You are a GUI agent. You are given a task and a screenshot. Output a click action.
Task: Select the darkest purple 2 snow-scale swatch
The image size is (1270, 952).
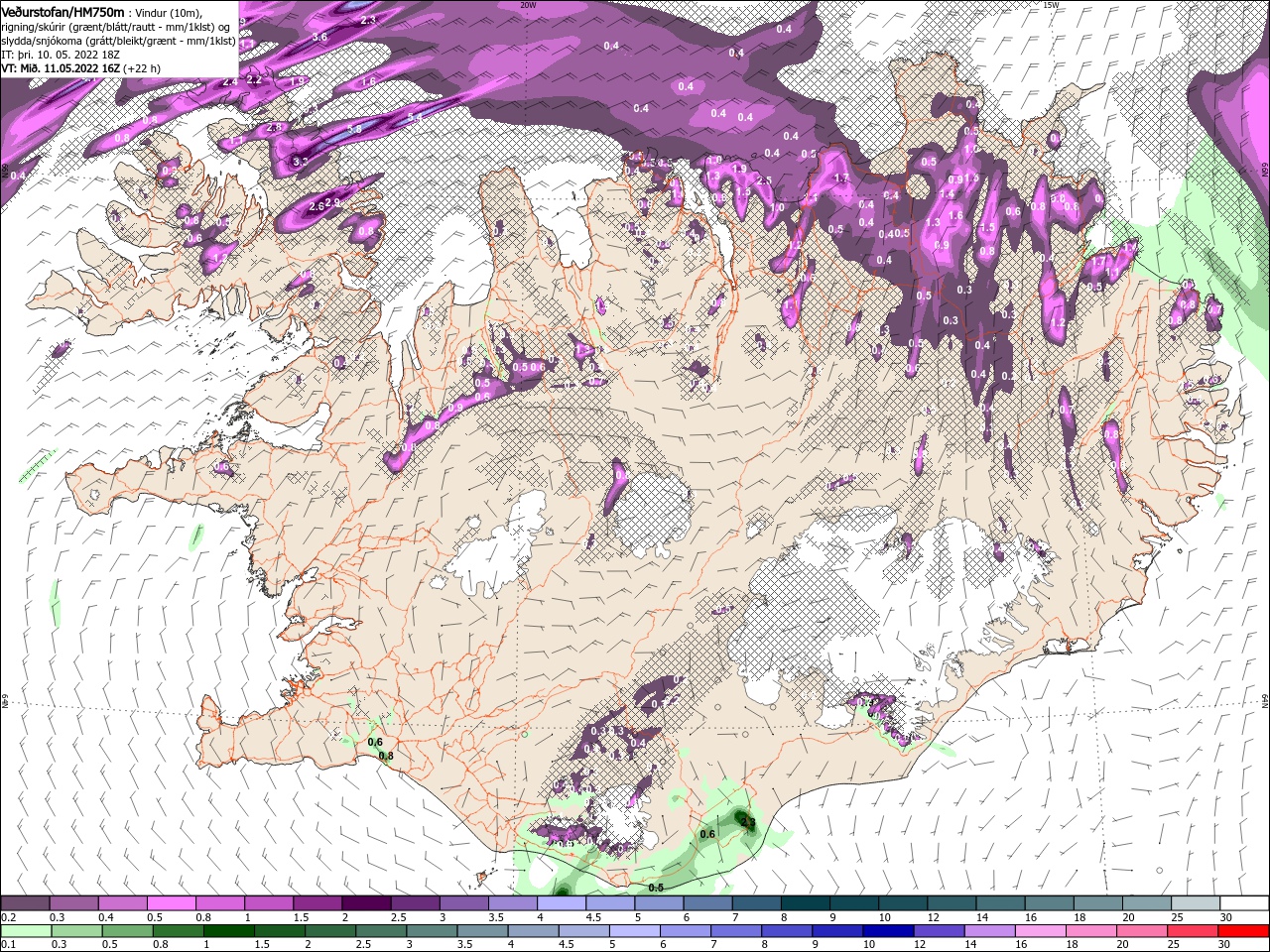pyautogui.click(x=366, y=903)
